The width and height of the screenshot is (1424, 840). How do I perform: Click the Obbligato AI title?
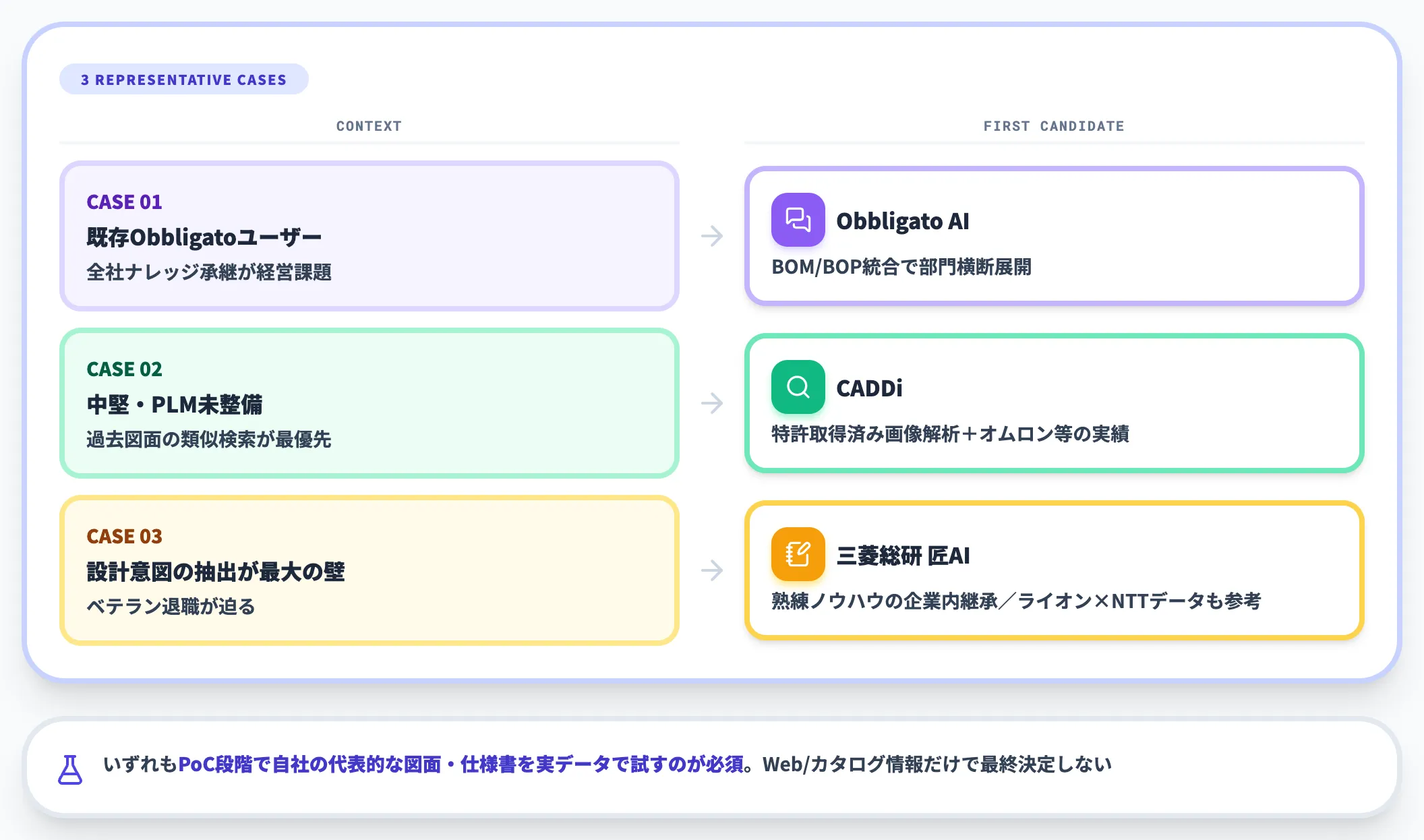pos(902,221)
